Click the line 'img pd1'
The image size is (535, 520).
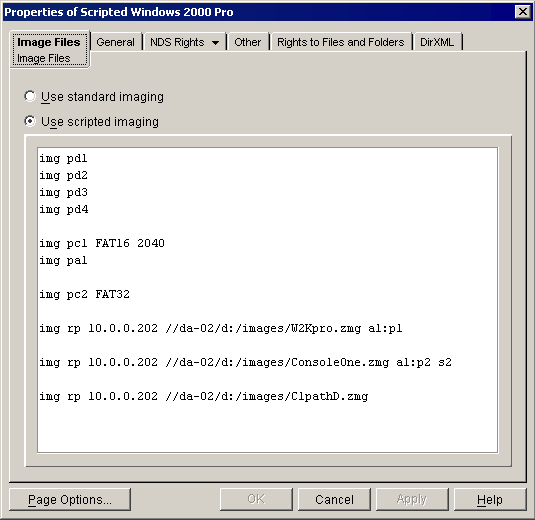click(63, 158)
